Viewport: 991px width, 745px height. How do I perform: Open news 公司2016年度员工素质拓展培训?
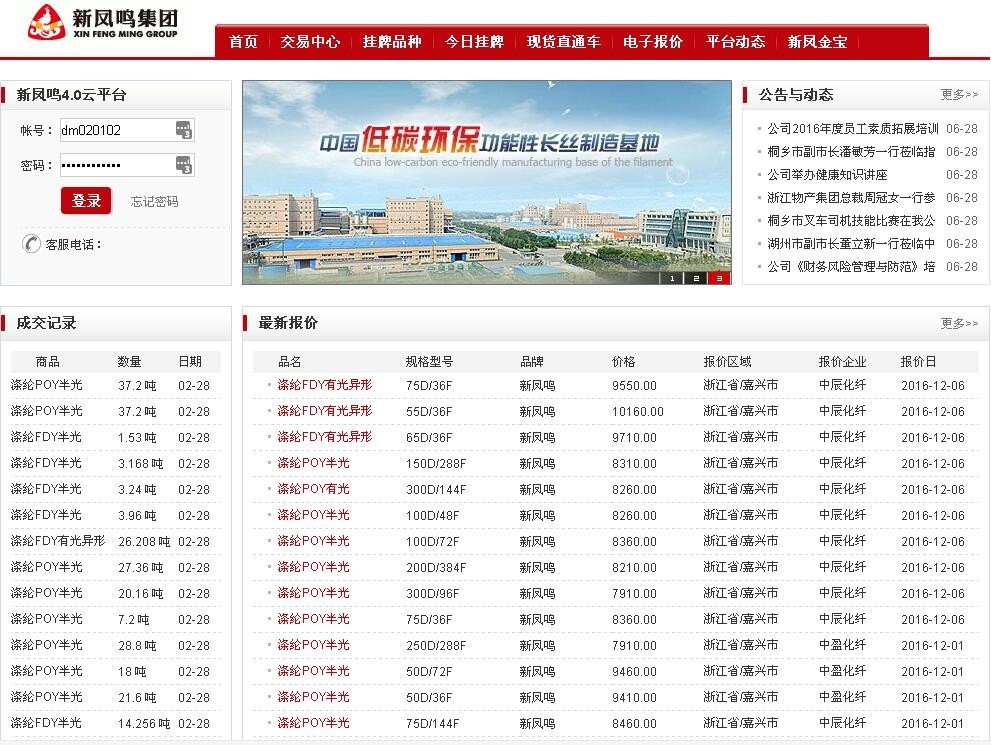853,129
